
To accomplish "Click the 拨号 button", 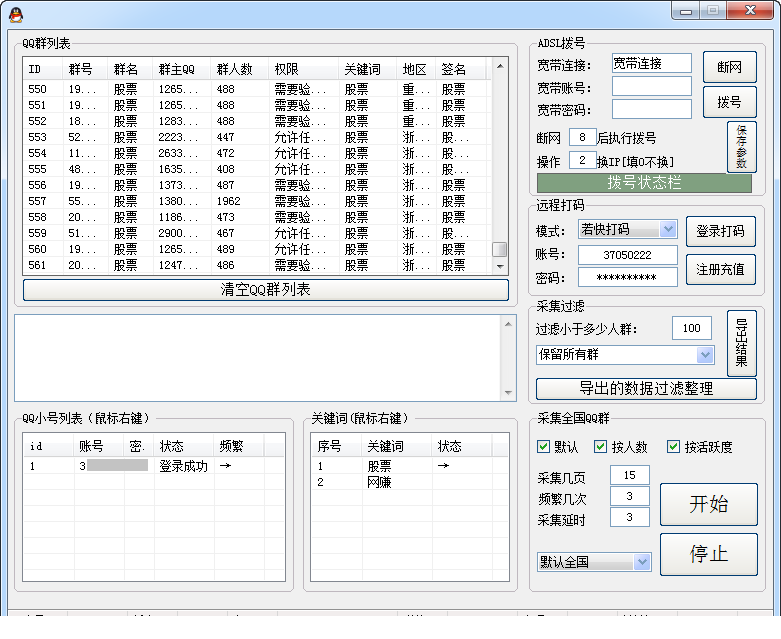I will tap(730, 102).
